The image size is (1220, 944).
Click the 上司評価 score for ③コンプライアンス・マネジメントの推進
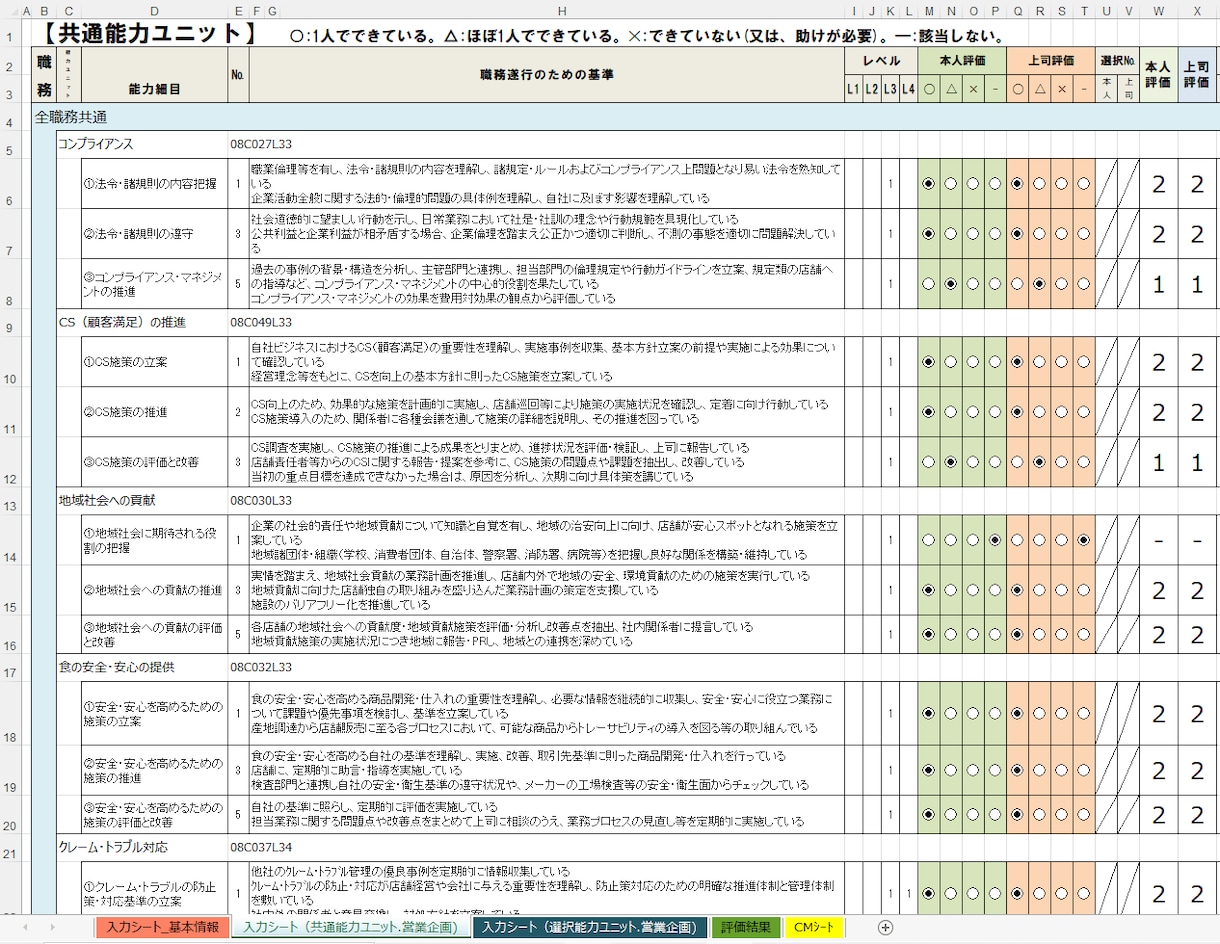tap(1197, 285)
